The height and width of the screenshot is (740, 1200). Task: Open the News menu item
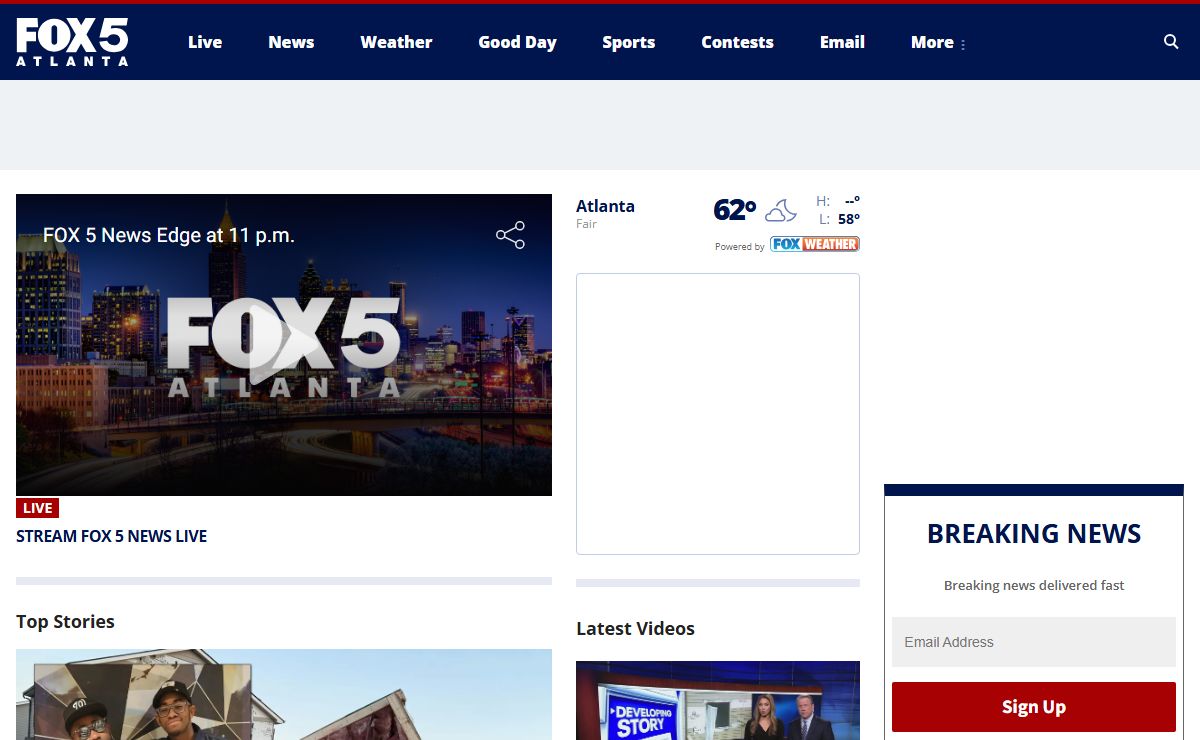[x=291, y=42]
